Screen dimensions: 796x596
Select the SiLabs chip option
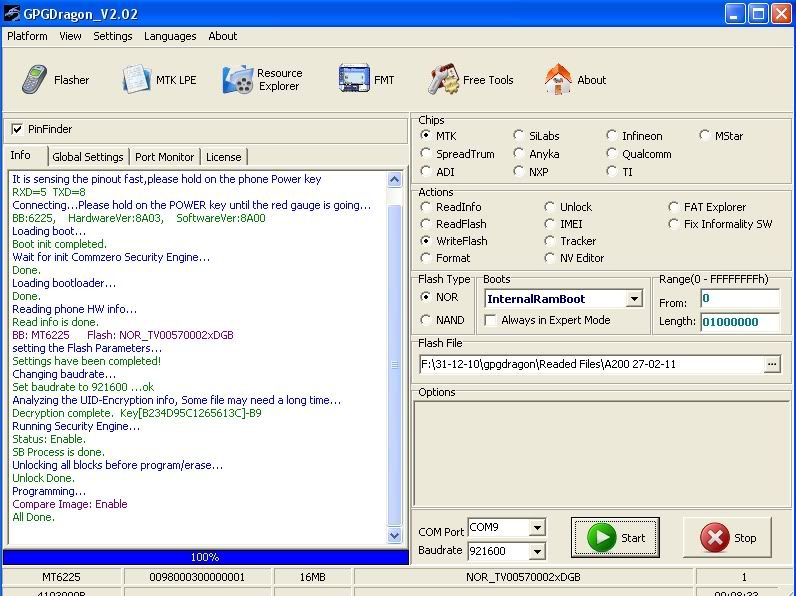tap(518, 136)
